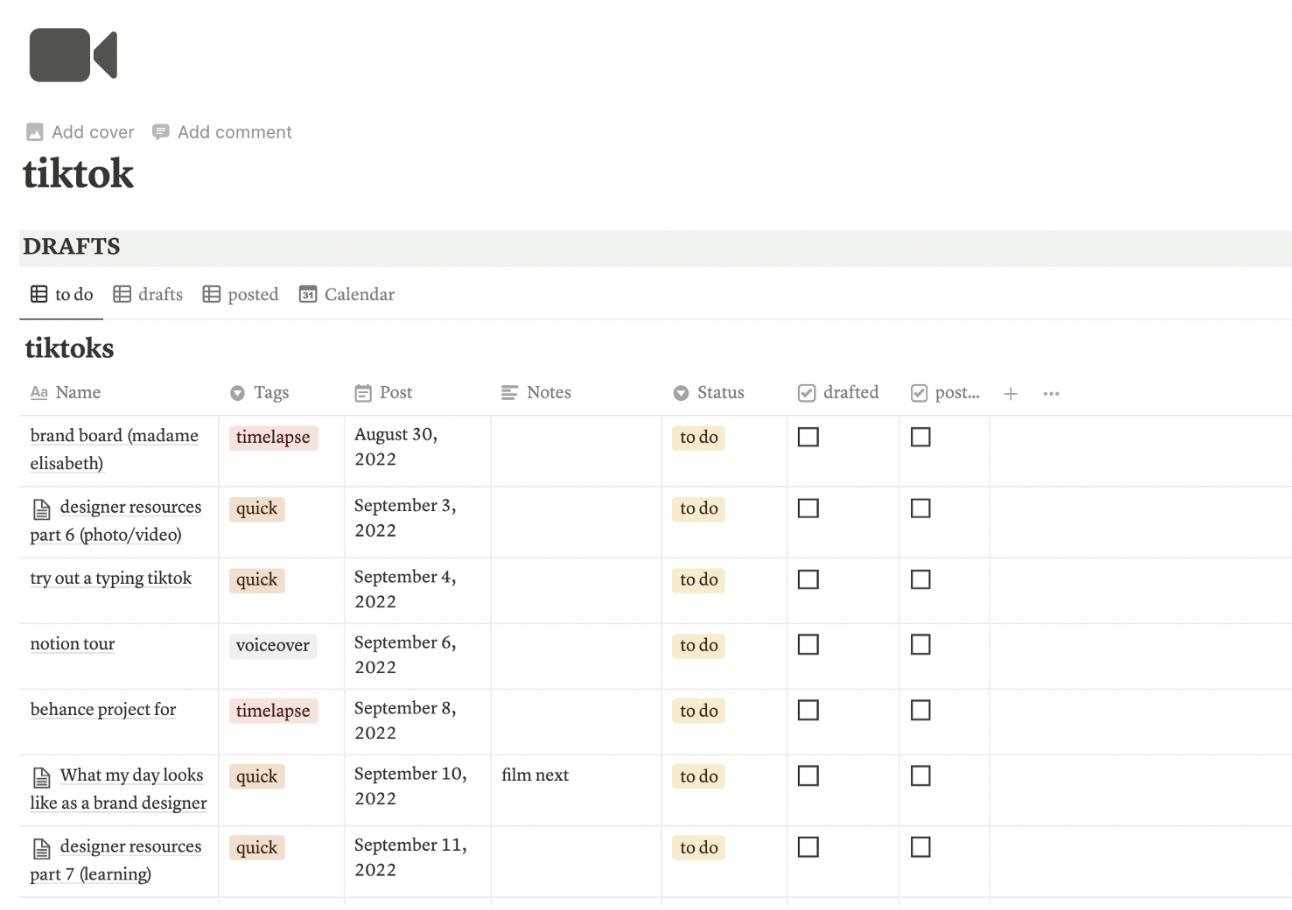Check drafted for try out a typing tiktok
Viewport: 1292px width, 910px height.
808,579
